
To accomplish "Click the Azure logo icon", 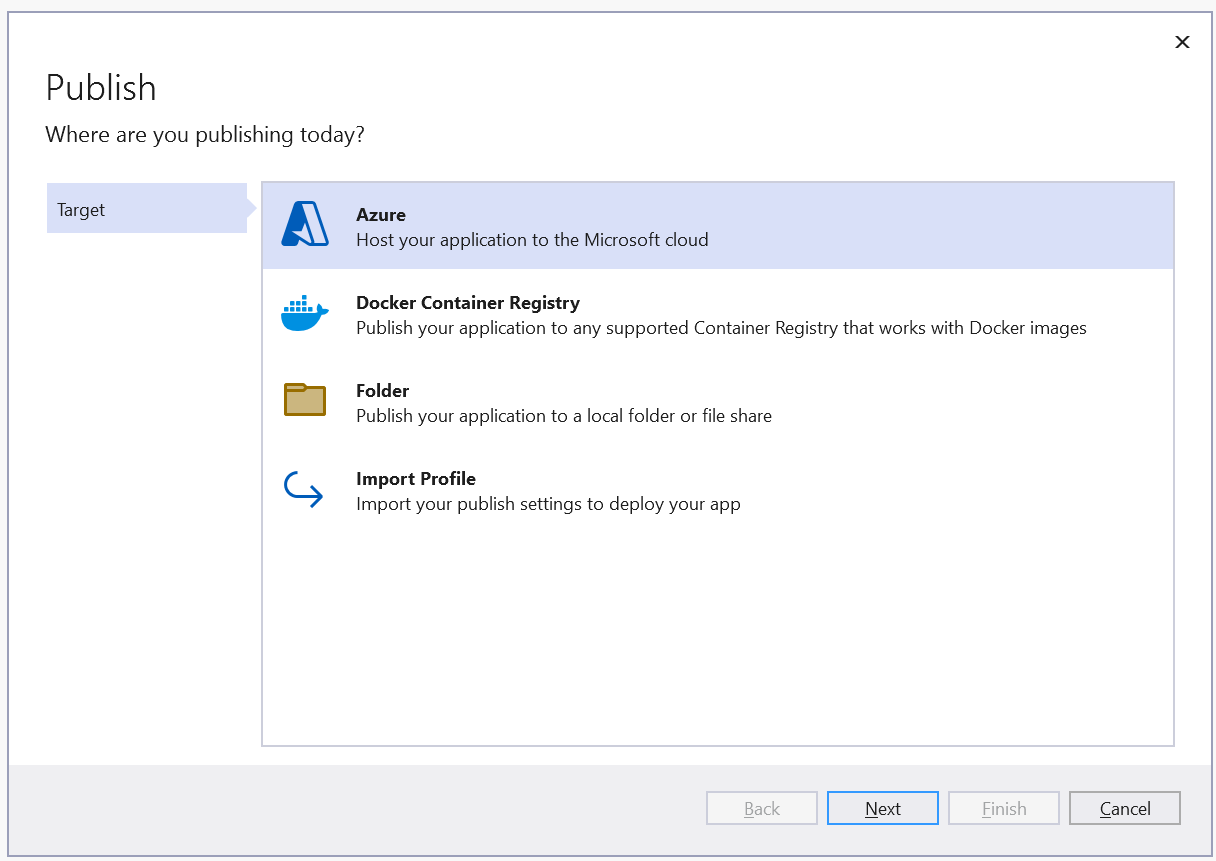I will pyautogui.click(x=305, y=224).
